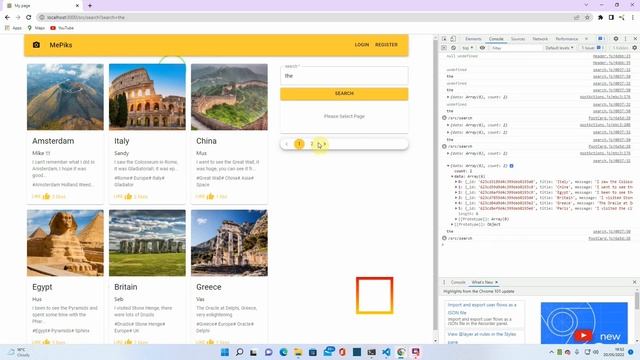
Task: Click the Greece card title
Action: [x=209, y=287]
